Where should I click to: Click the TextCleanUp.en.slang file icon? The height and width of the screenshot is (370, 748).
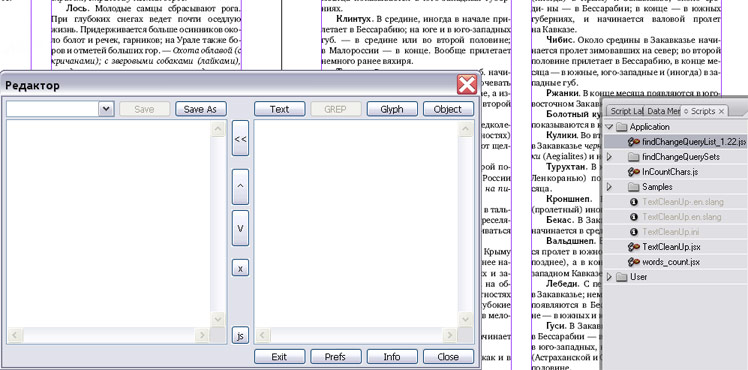point(634,217)
